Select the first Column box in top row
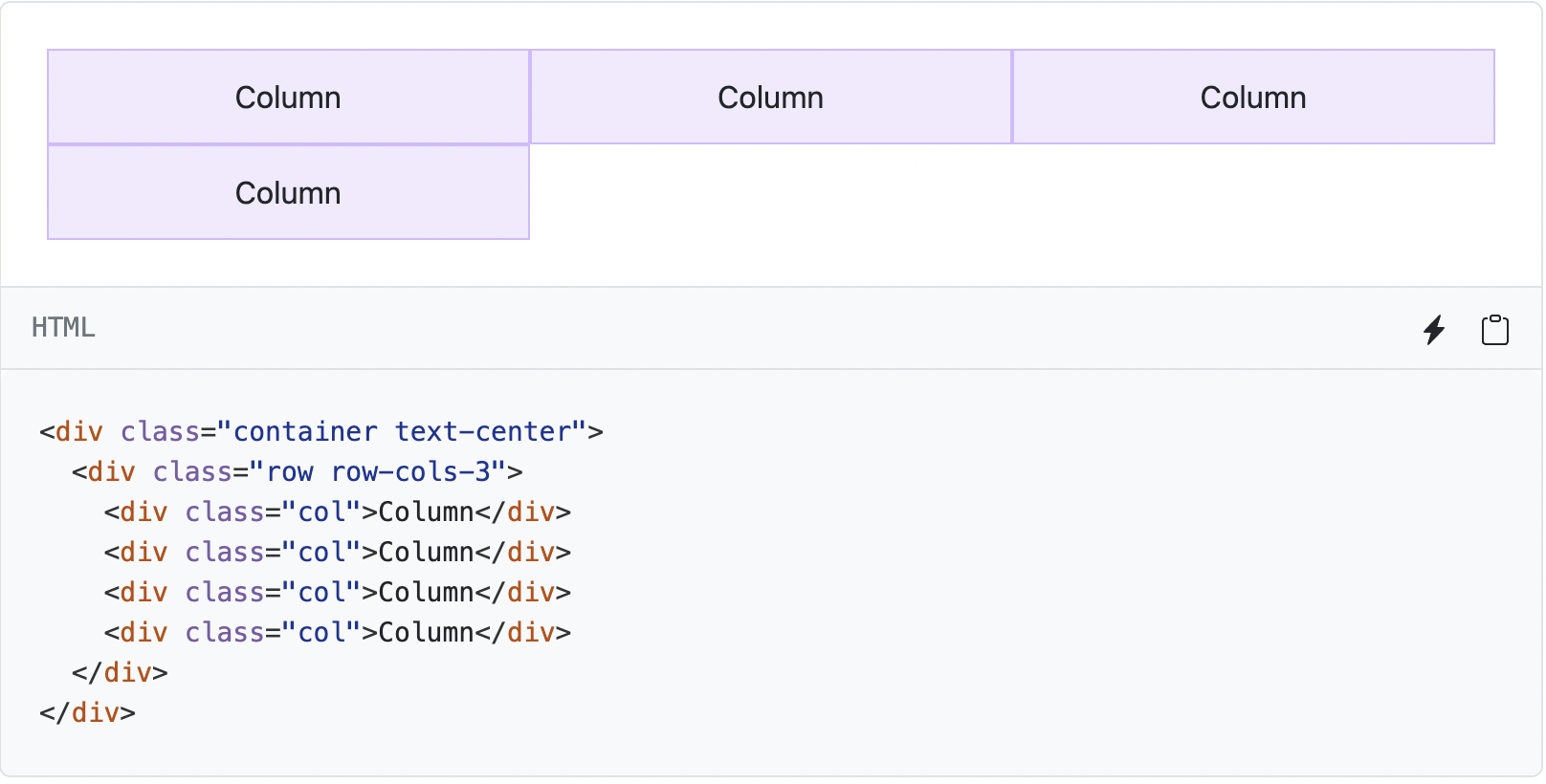1546x784 pixels. pyautogui.click(x=288, y=98)
